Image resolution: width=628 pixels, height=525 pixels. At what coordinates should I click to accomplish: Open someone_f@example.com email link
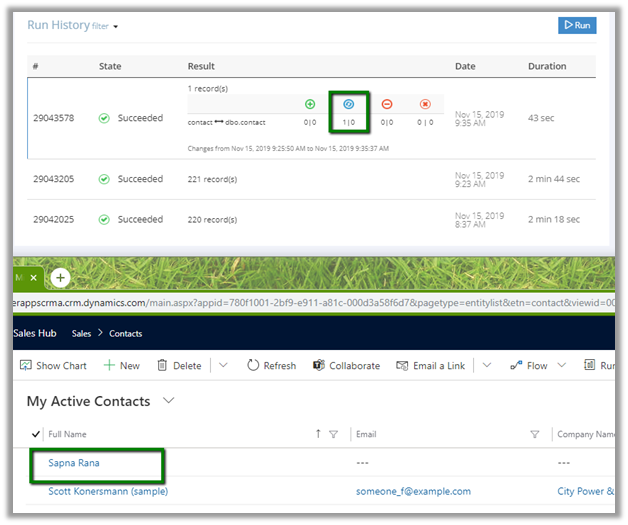[x=413, y=492]
